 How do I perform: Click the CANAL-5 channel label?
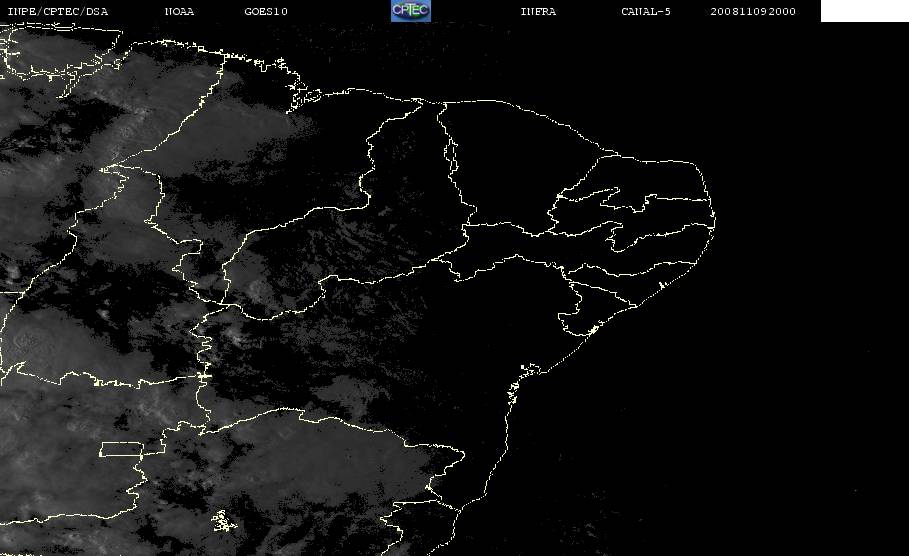[646, 12]
